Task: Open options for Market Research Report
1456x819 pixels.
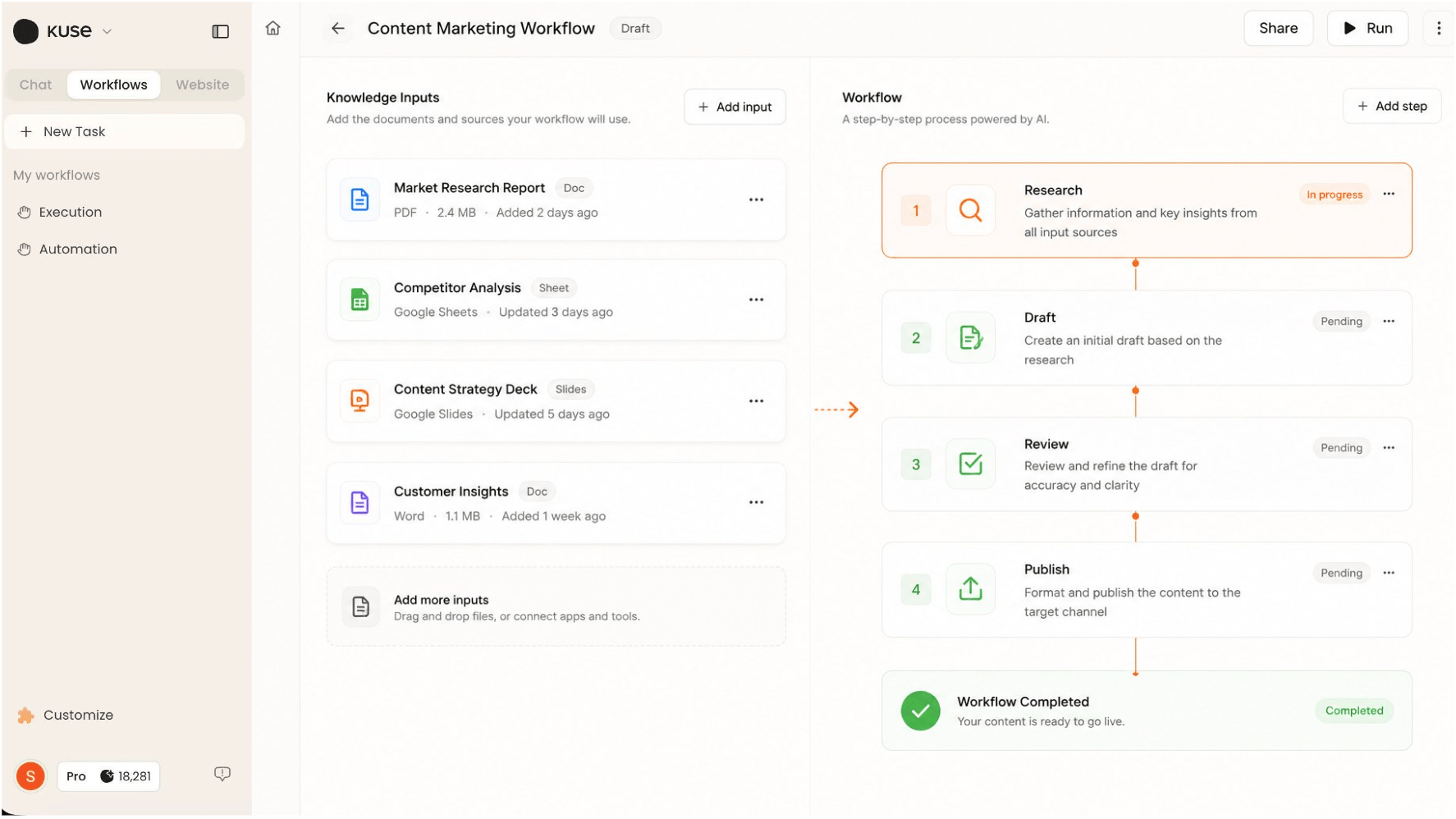Action: click(756, 200)
